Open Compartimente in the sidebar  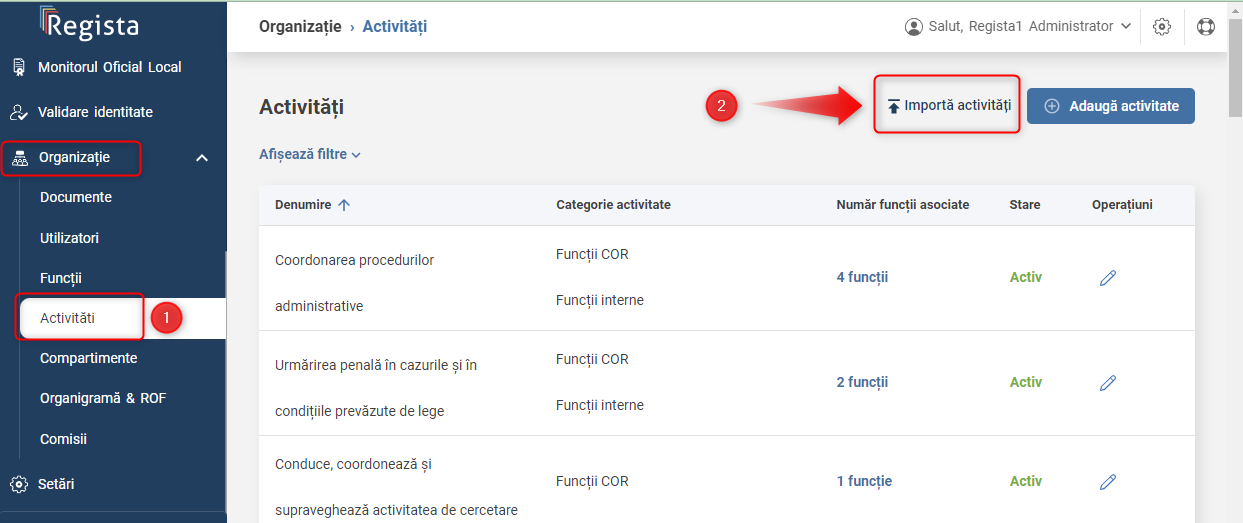point(89,358)
